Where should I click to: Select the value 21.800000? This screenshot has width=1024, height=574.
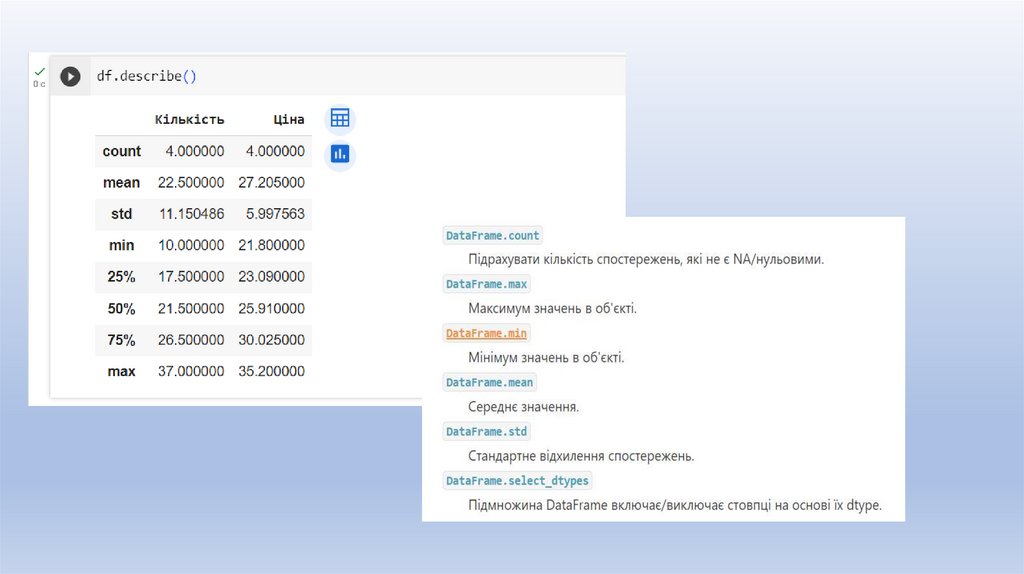click(x=271, y=246)
